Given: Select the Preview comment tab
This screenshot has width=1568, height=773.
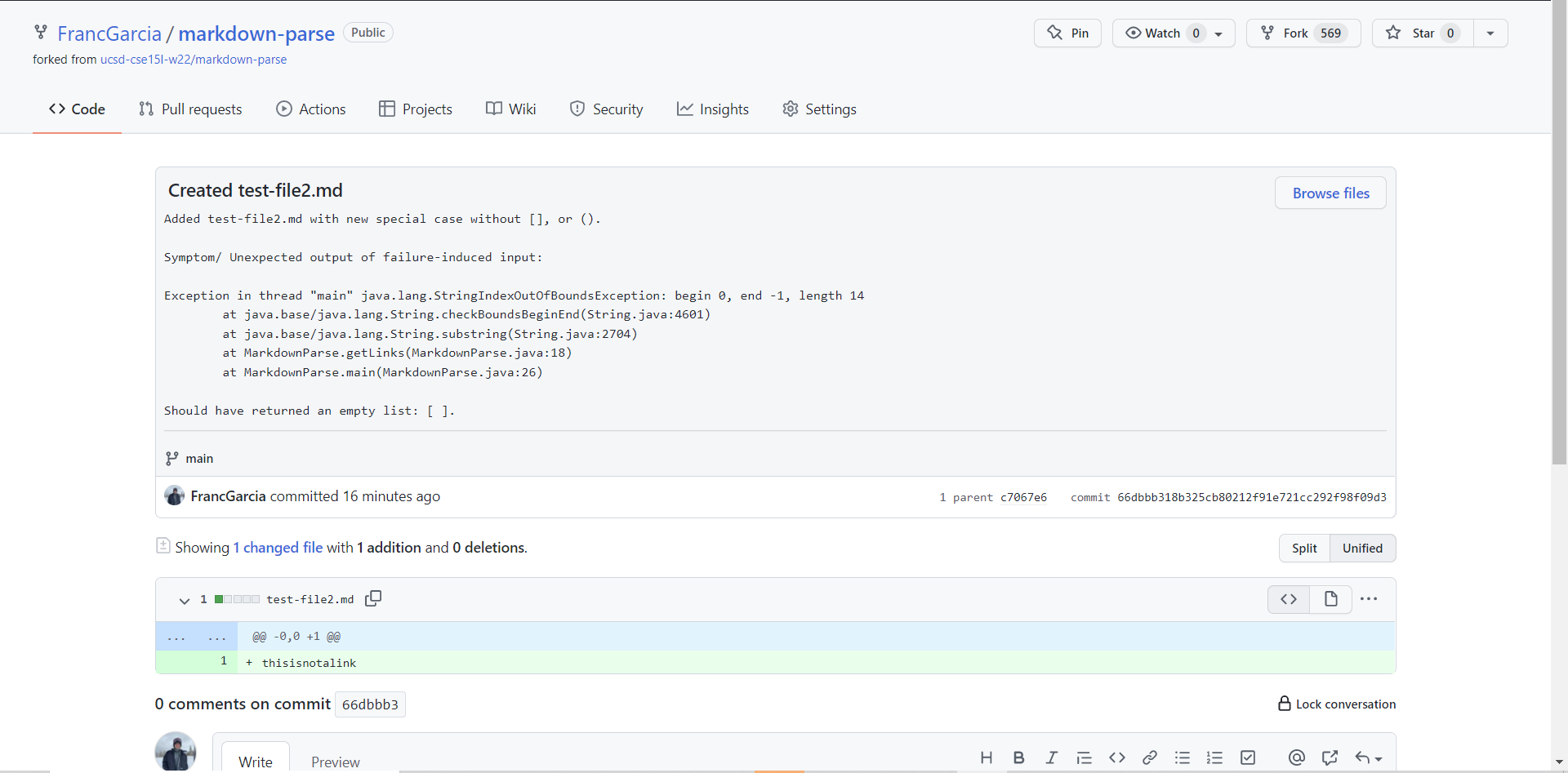Looking at the screenshot, I should tap(335, 761).
